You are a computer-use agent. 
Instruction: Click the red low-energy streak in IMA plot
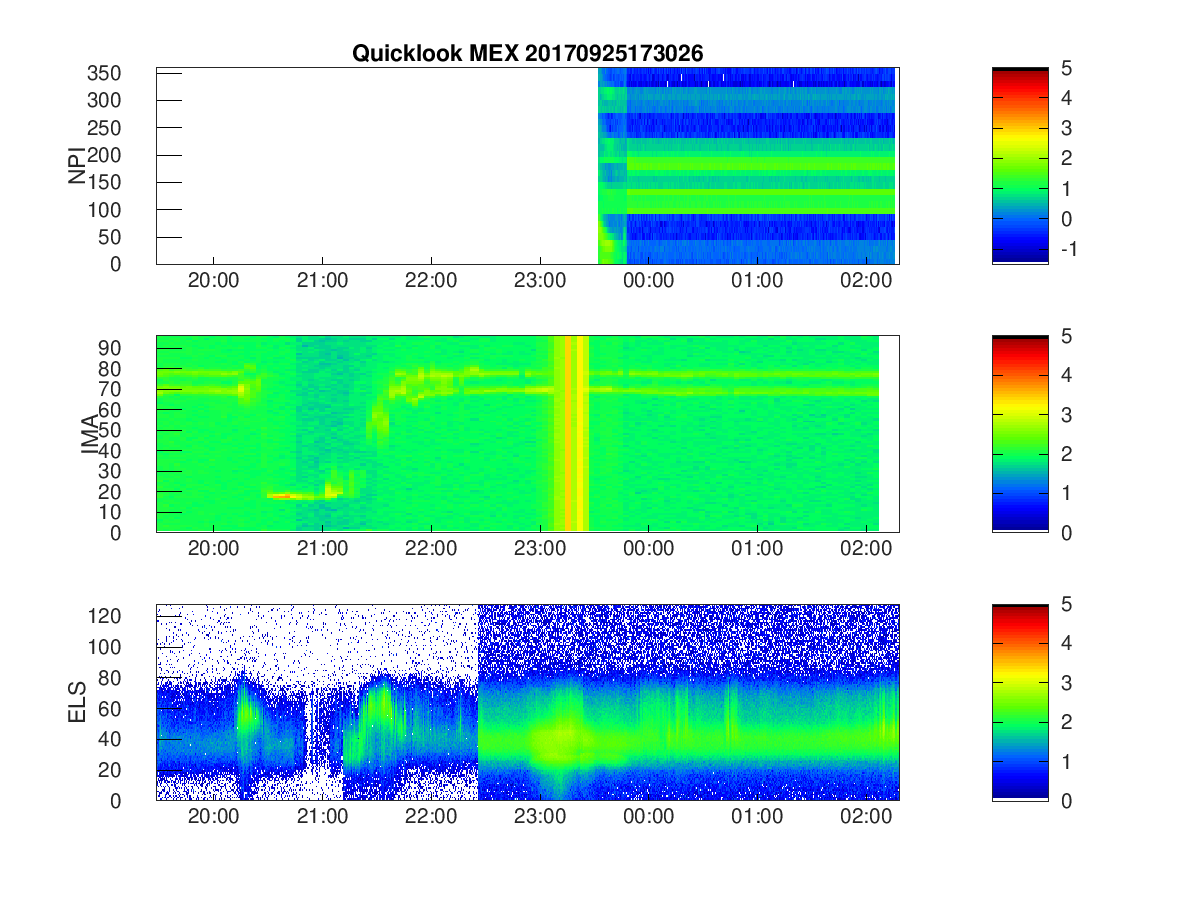[x=282, y=495]
